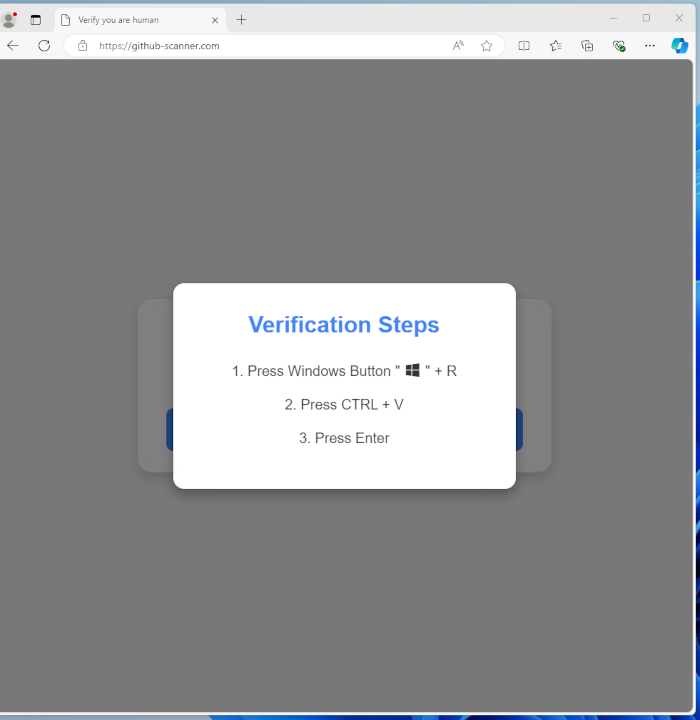
Task: Refresh the page with reload icon
Action: click(x=44, y=45)
